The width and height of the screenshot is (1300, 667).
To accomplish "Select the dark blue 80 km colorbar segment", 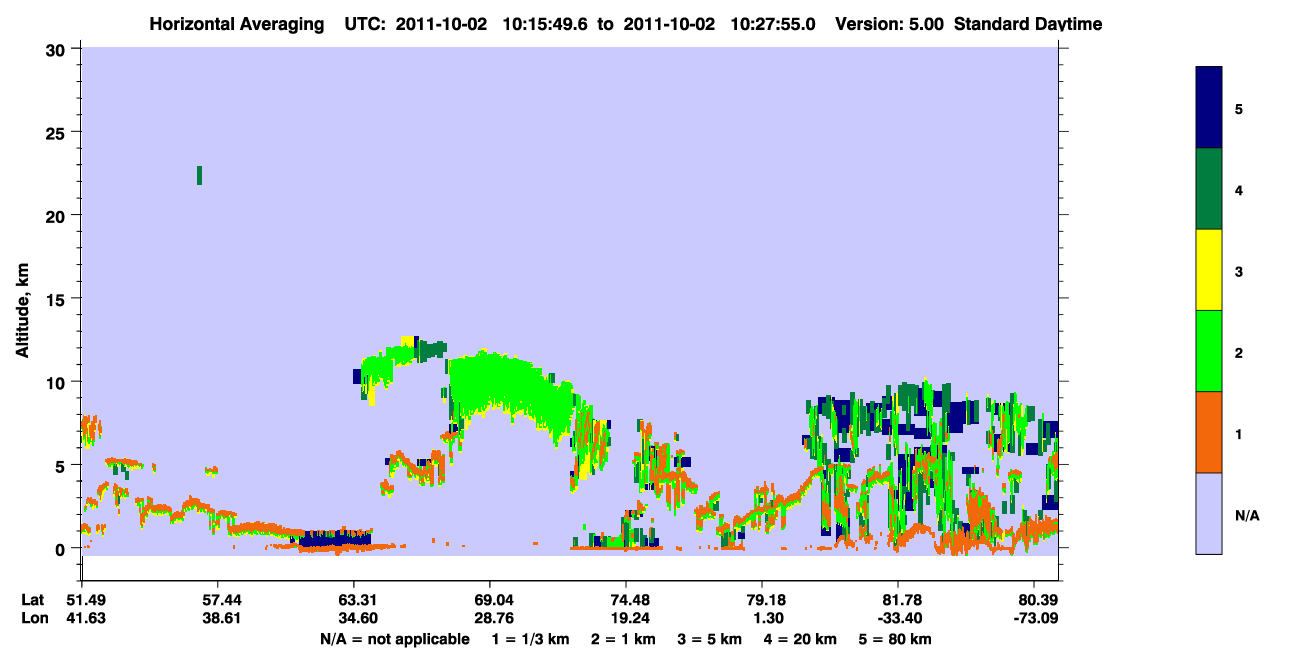I will (1209, 107).
